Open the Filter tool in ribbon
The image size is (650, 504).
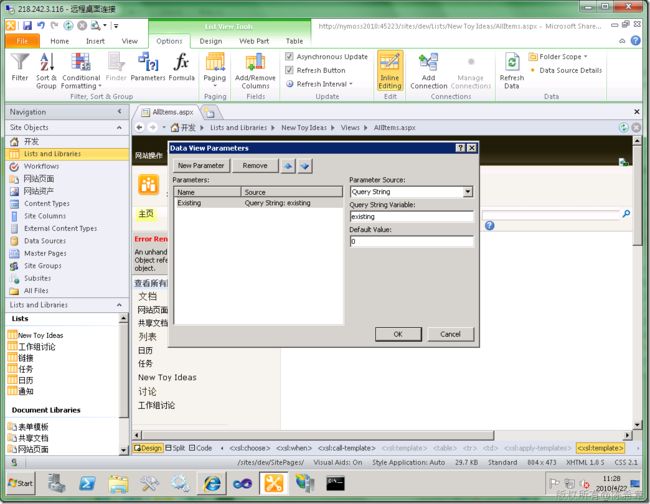tap(19, 68)
